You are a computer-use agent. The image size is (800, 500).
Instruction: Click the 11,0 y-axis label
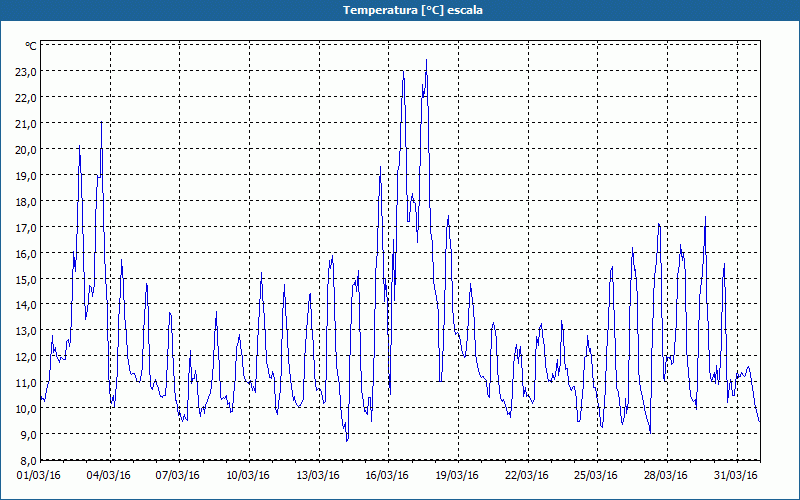pyautogui.click(x=27, y=383)
